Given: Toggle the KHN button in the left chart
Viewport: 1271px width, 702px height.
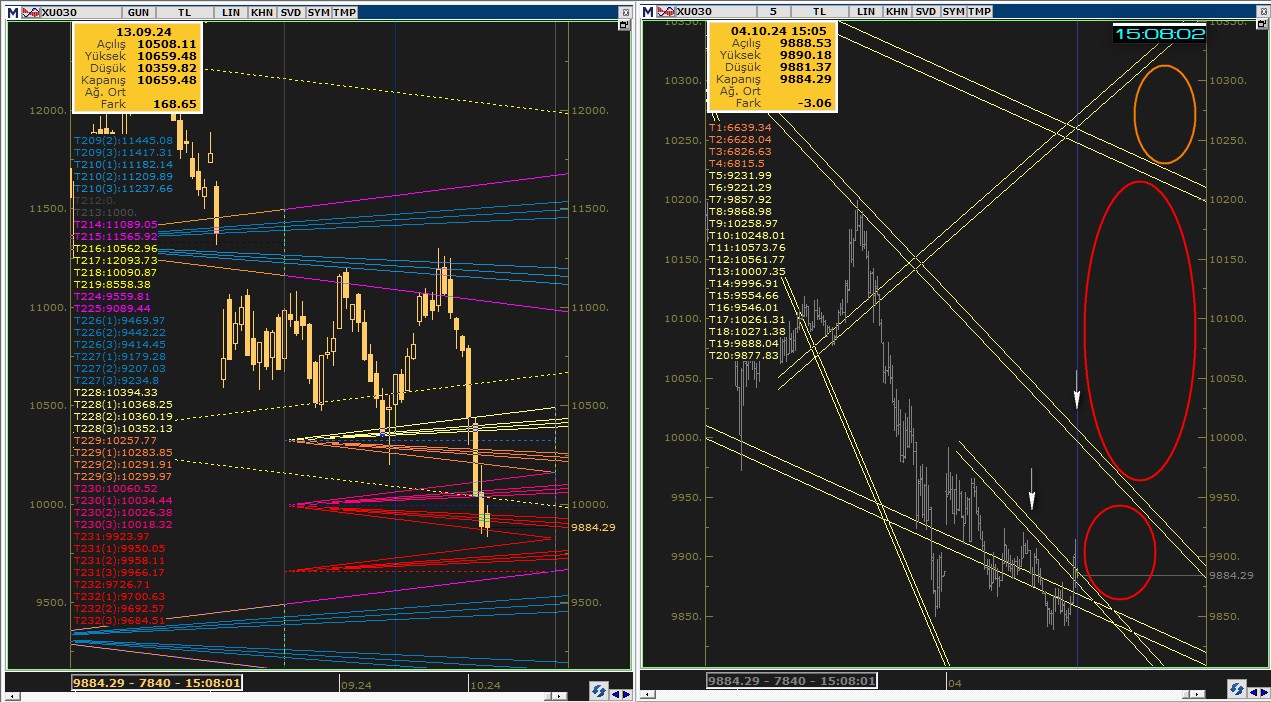Looking at the screenshot, I should tap(261, 11).
